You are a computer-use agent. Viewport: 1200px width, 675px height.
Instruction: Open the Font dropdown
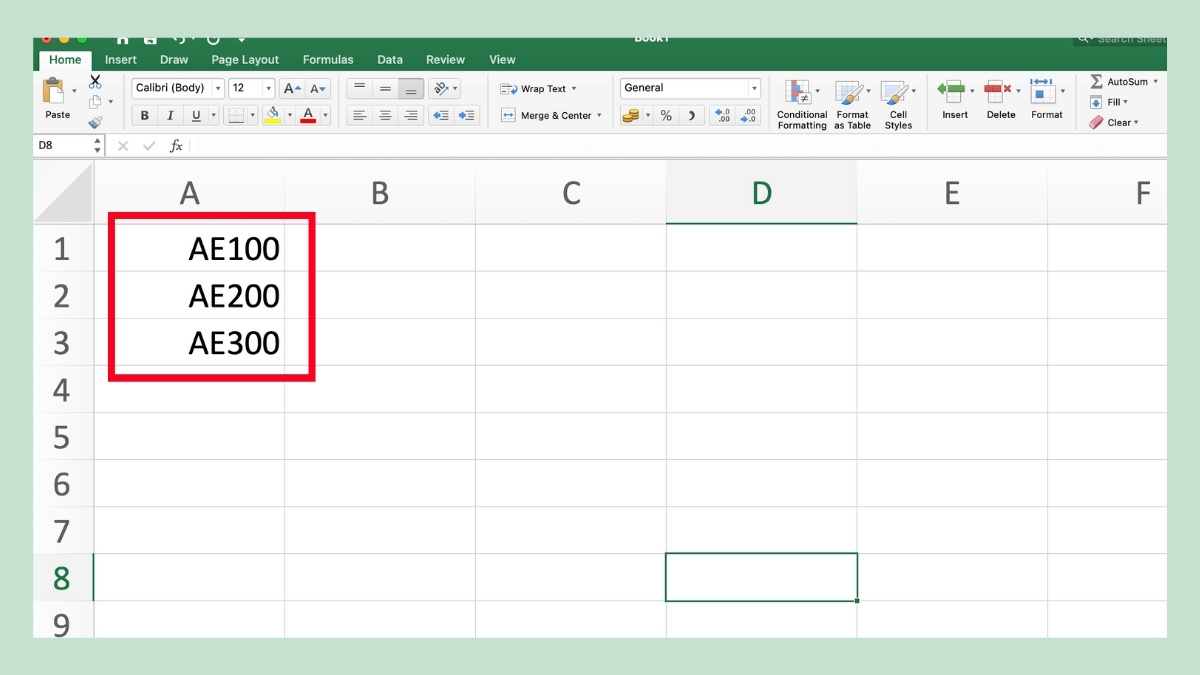pyautogui.click(x=178, y=88)
